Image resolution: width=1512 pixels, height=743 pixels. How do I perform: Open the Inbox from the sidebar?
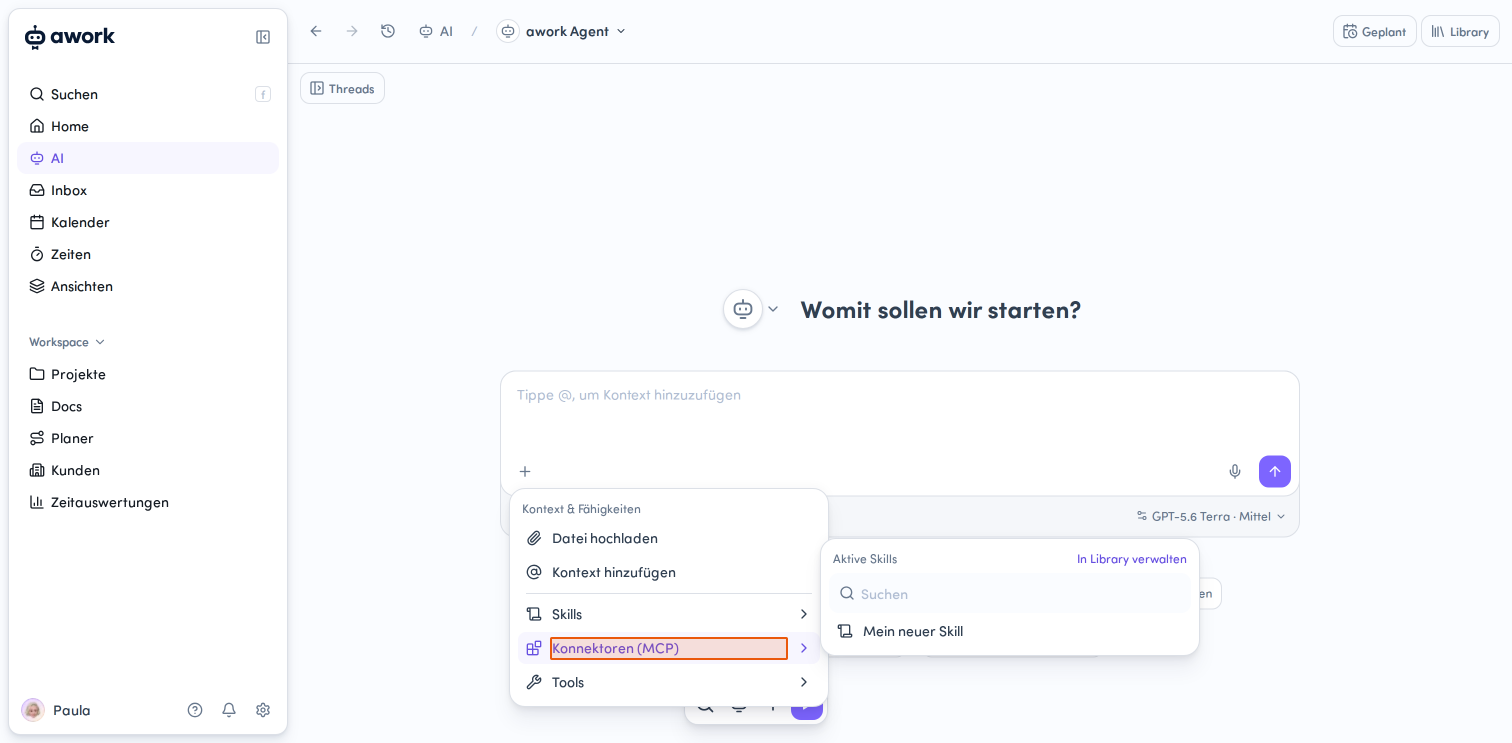(148, 190)
